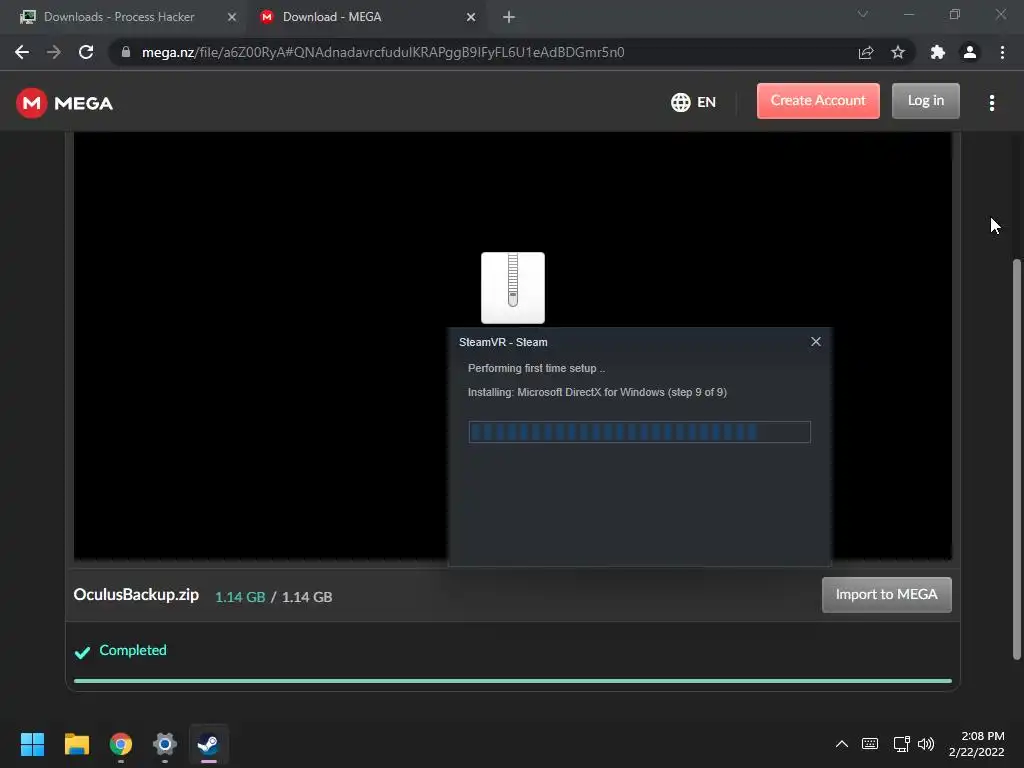
Task: Click the SteamVR installation progress bar
Action: 639,432
